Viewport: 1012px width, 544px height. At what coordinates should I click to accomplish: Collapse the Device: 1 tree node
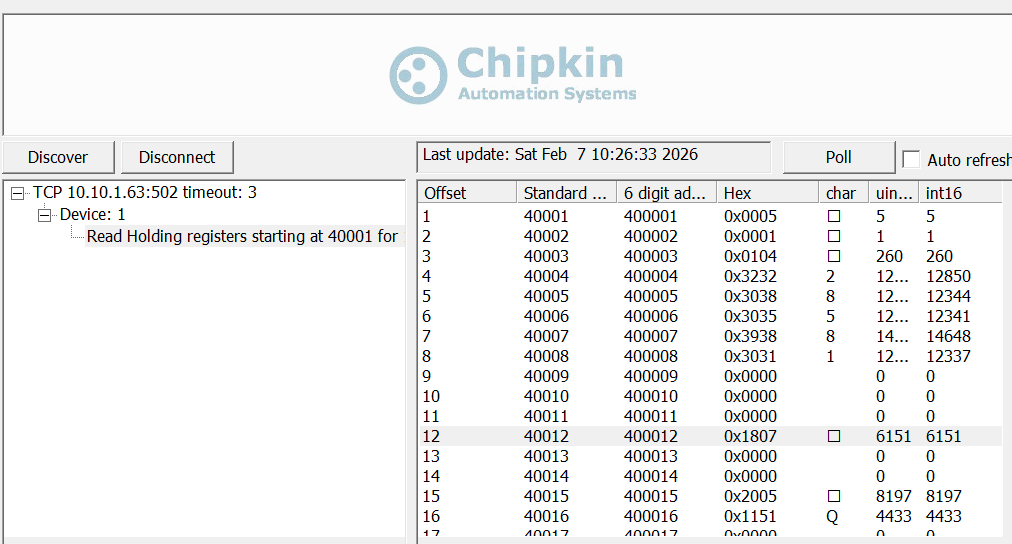(44, 215)
